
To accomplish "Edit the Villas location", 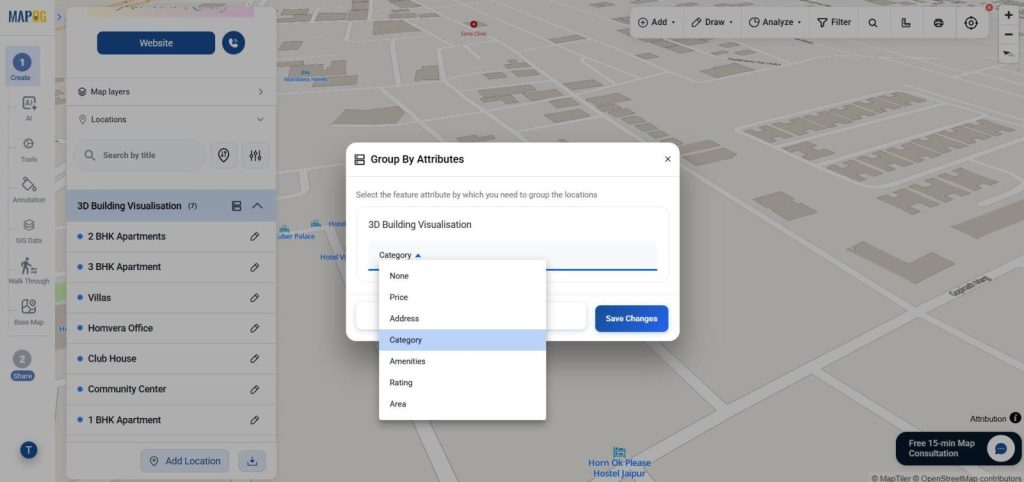I will (x=255, y=298).
